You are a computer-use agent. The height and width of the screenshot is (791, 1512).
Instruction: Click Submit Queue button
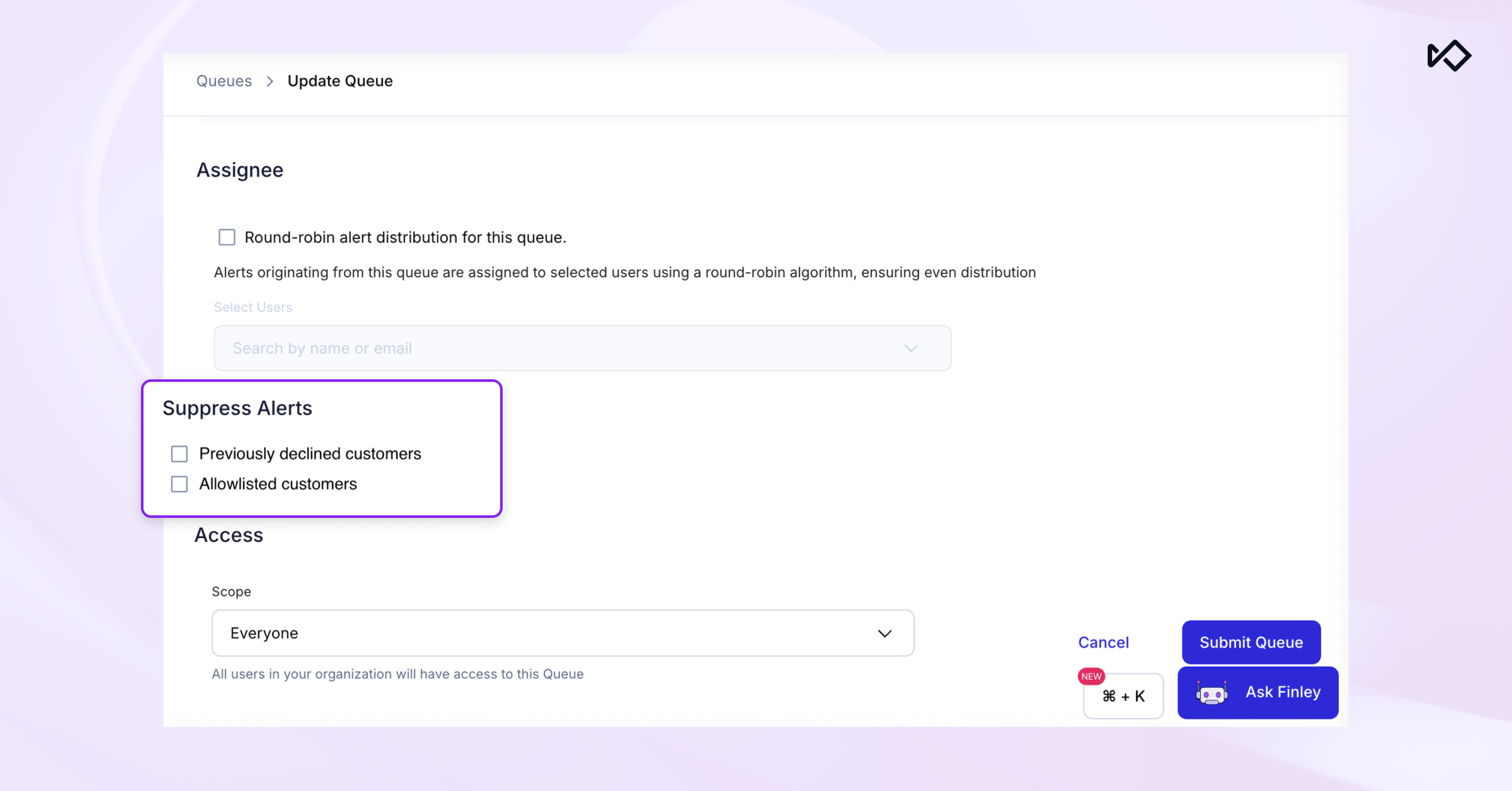pos(1251,643)
